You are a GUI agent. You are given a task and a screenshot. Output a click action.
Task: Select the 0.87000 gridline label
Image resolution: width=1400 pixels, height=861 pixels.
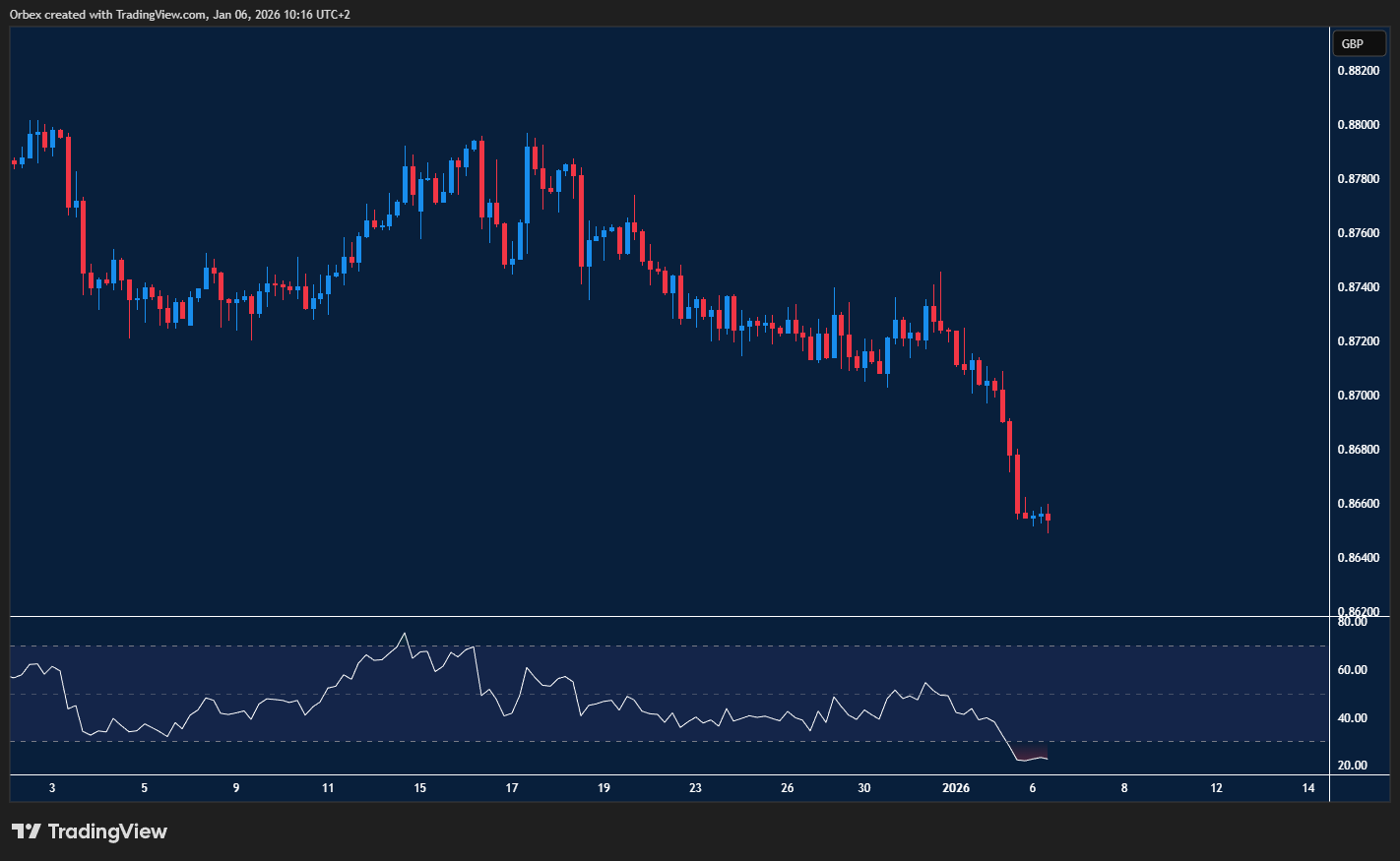(x=1358, y=395)
